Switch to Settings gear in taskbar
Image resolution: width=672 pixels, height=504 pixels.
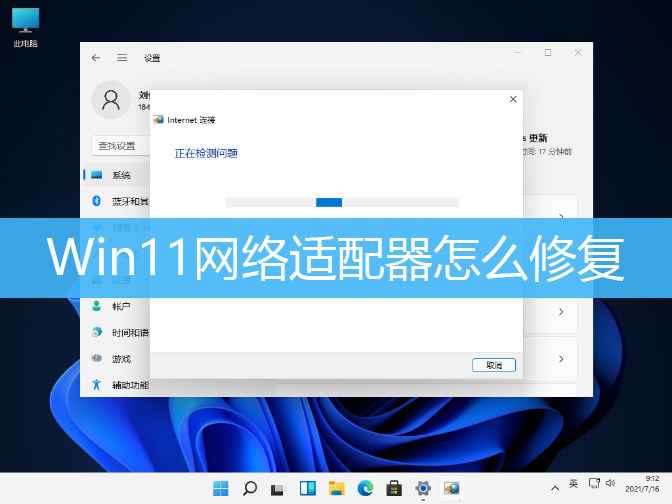[x=423, y=488]
